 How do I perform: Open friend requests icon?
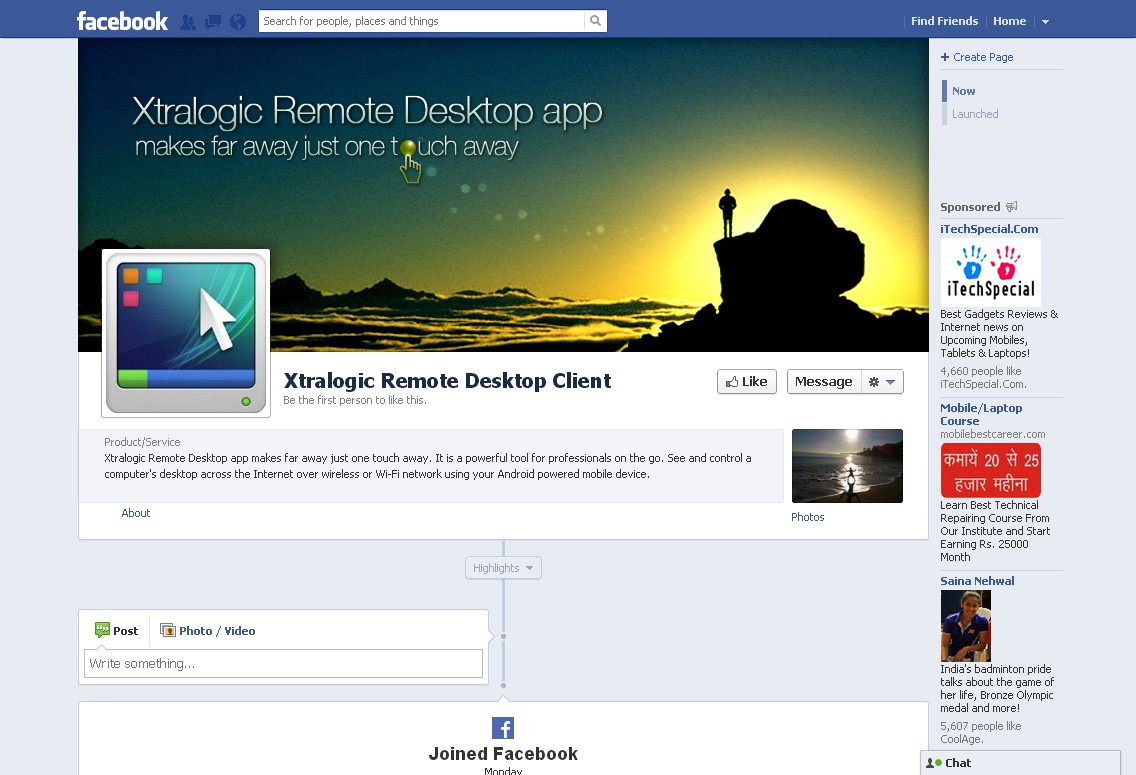(188, 22)
